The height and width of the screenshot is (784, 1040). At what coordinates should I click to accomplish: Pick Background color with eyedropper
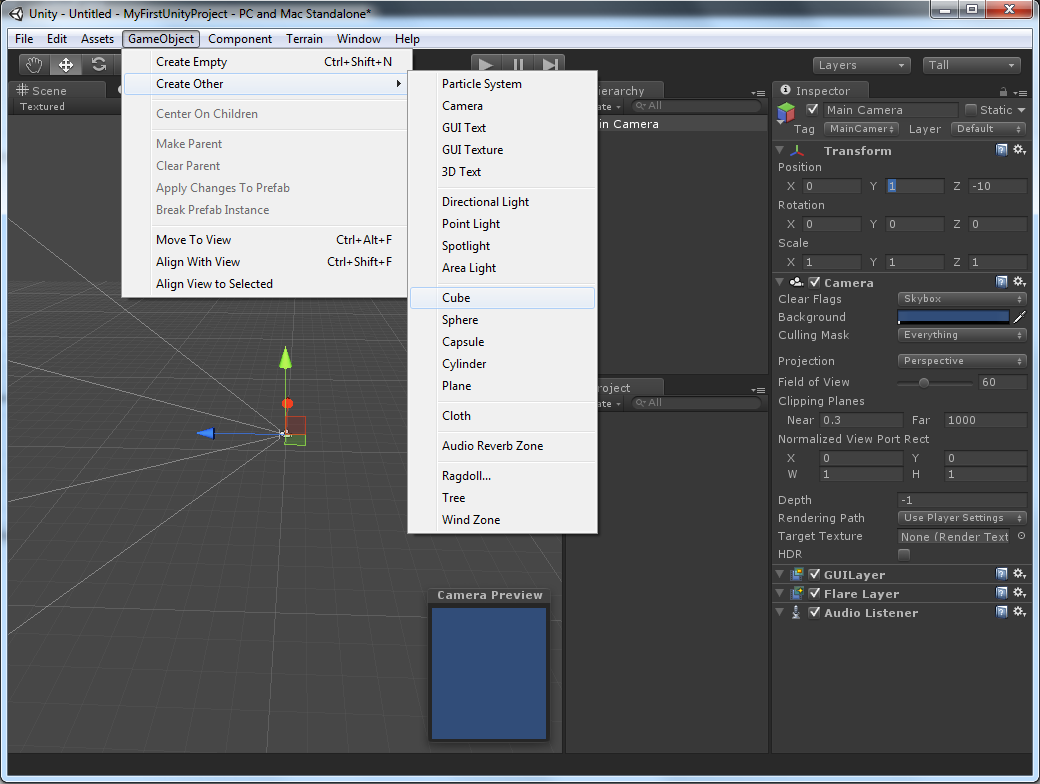click(1020, 317)
